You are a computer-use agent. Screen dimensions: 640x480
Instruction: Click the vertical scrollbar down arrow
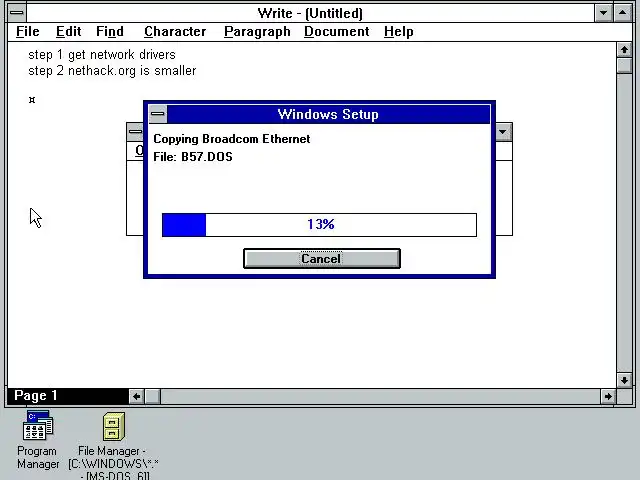[624, 380]
